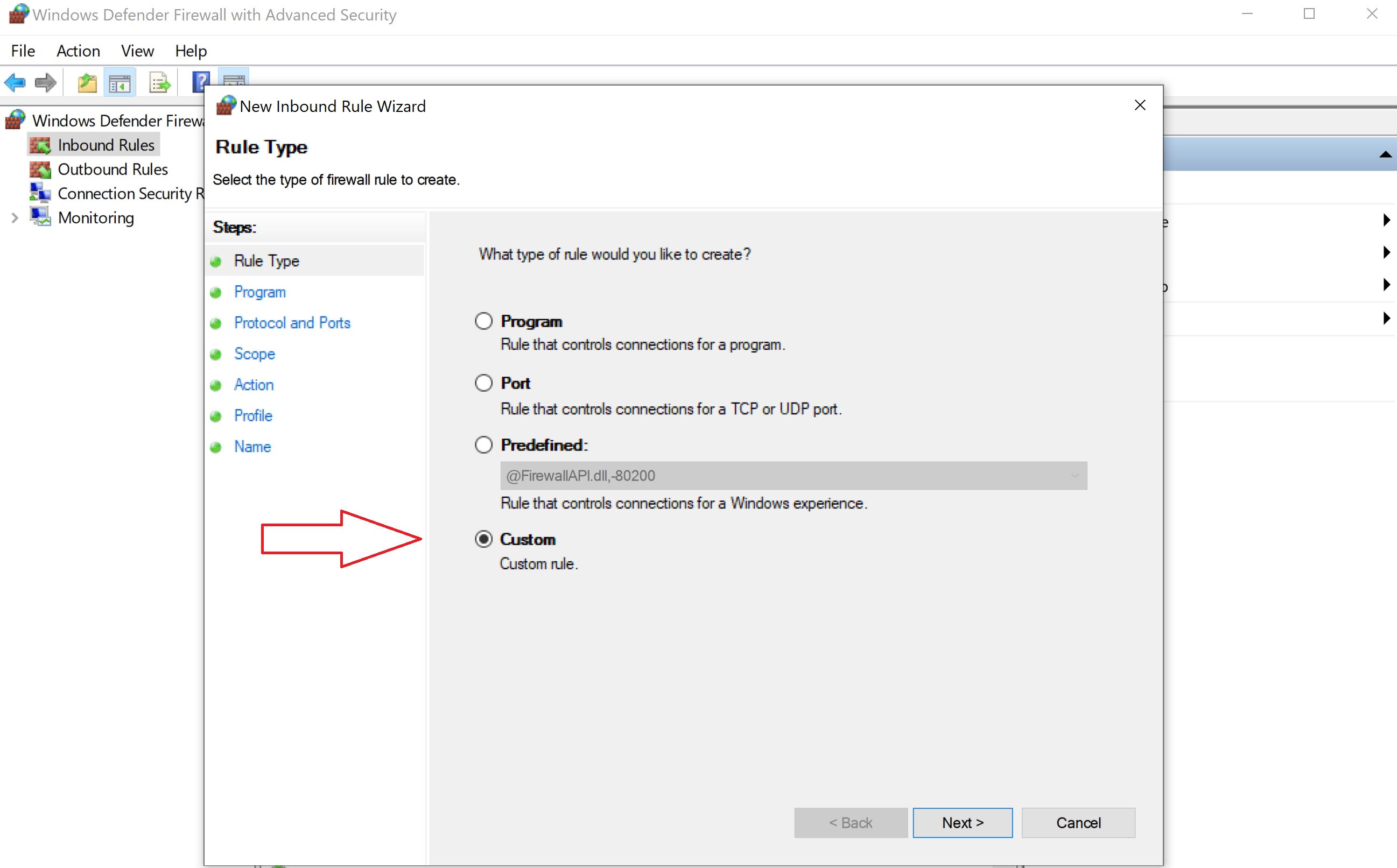Click text mentioning a Windows experience
The width and height of the screenshot is (1397, 868).
coord(683,503)
